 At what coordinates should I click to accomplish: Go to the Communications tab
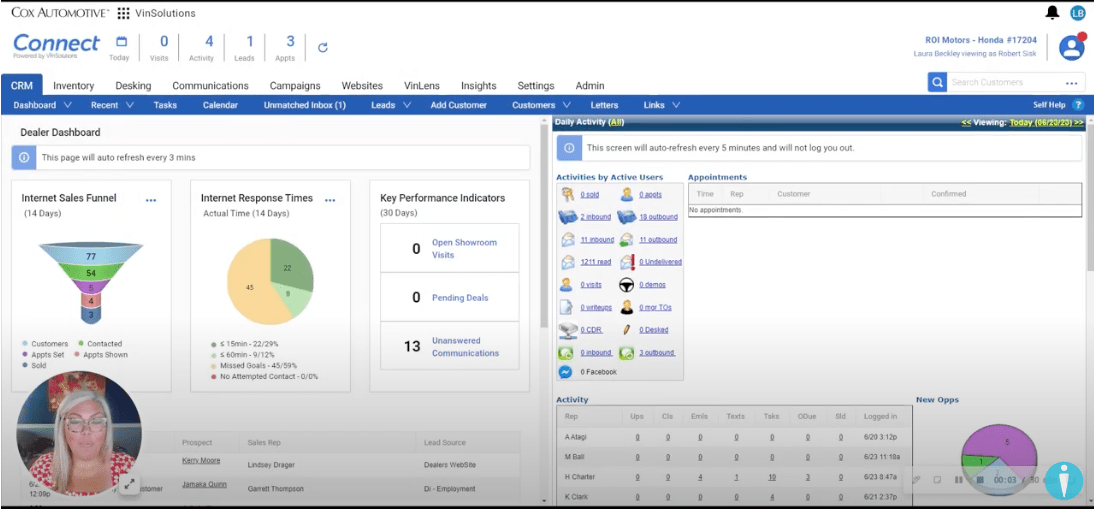(x=211, y=86)
